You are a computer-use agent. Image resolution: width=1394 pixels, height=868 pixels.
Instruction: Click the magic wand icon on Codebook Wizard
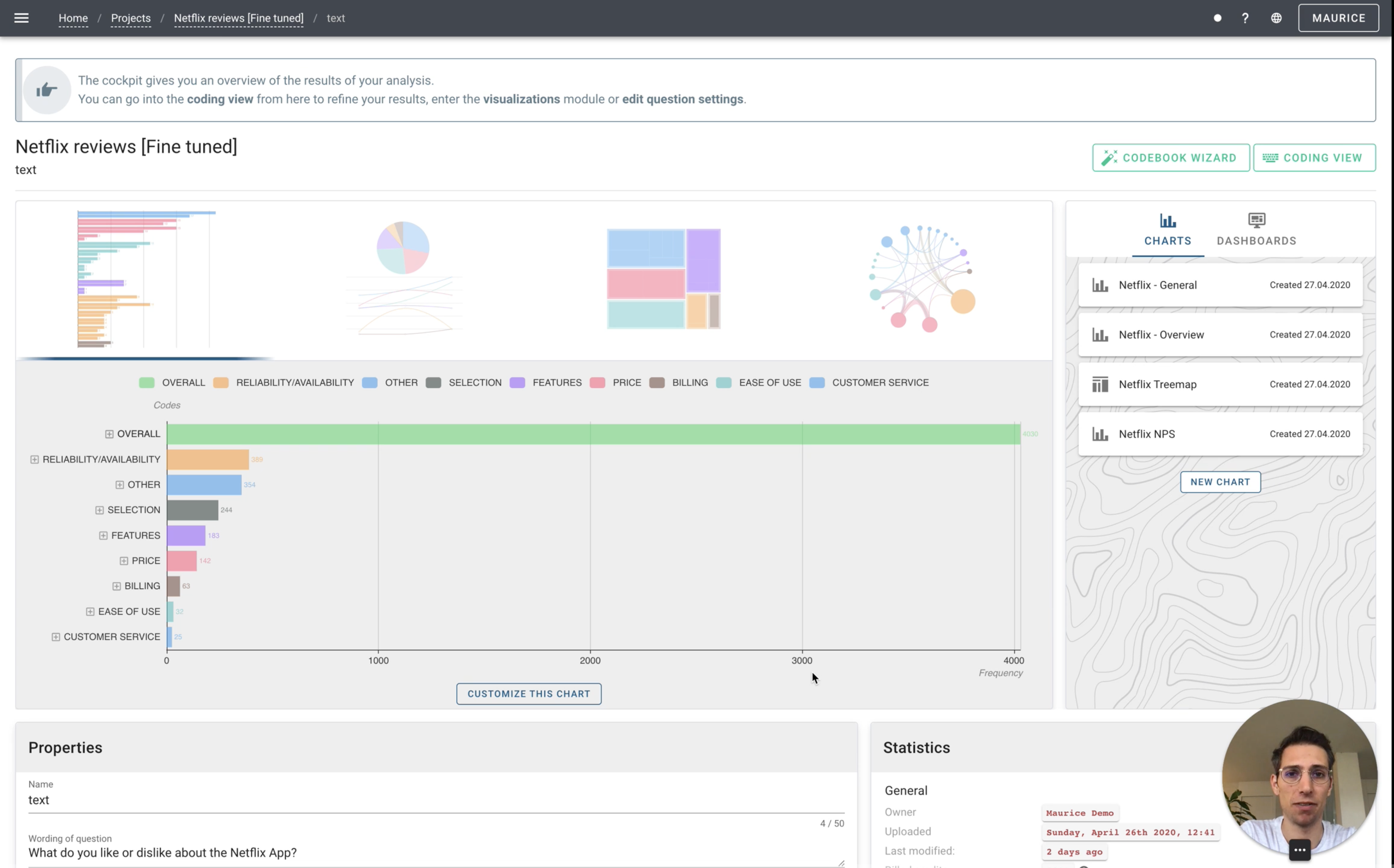[x=1109, y=158]
